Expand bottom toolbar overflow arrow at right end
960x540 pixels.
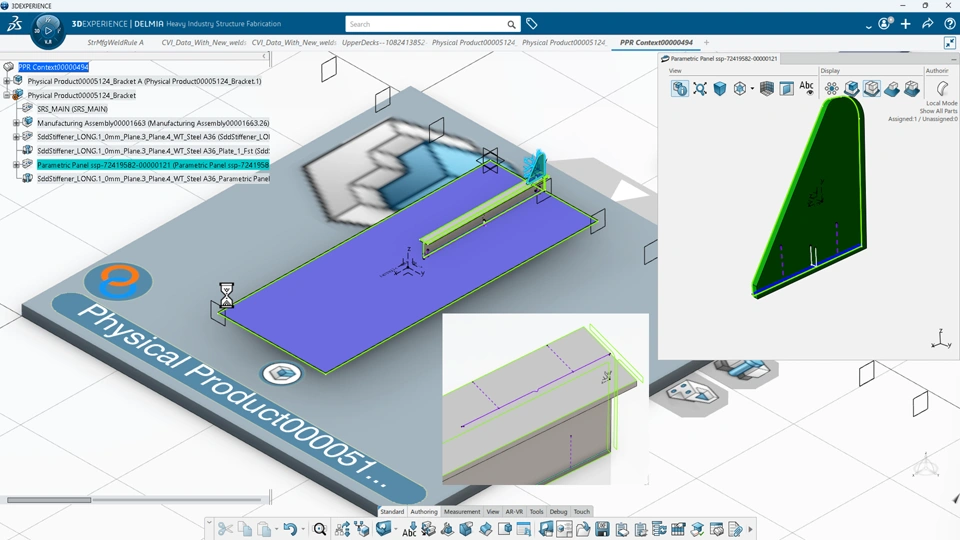pyautogui.click(x=750, y=529)
